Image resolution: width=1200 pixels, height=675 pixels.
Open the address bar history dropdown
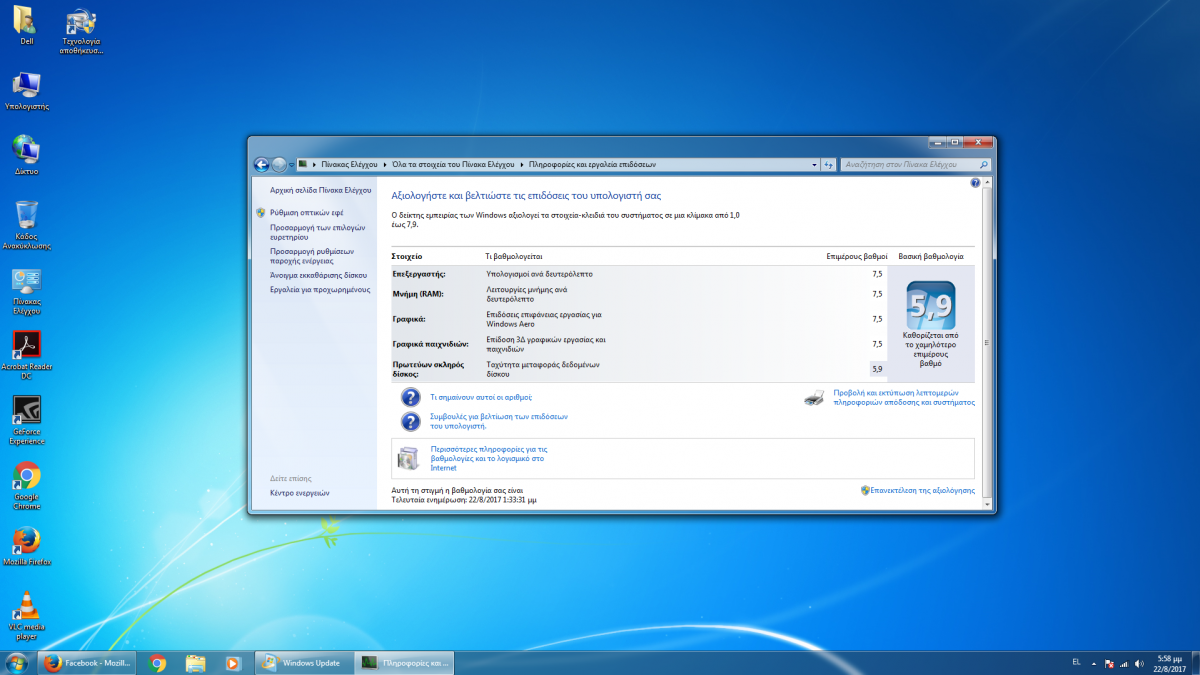tap(813, 164)
